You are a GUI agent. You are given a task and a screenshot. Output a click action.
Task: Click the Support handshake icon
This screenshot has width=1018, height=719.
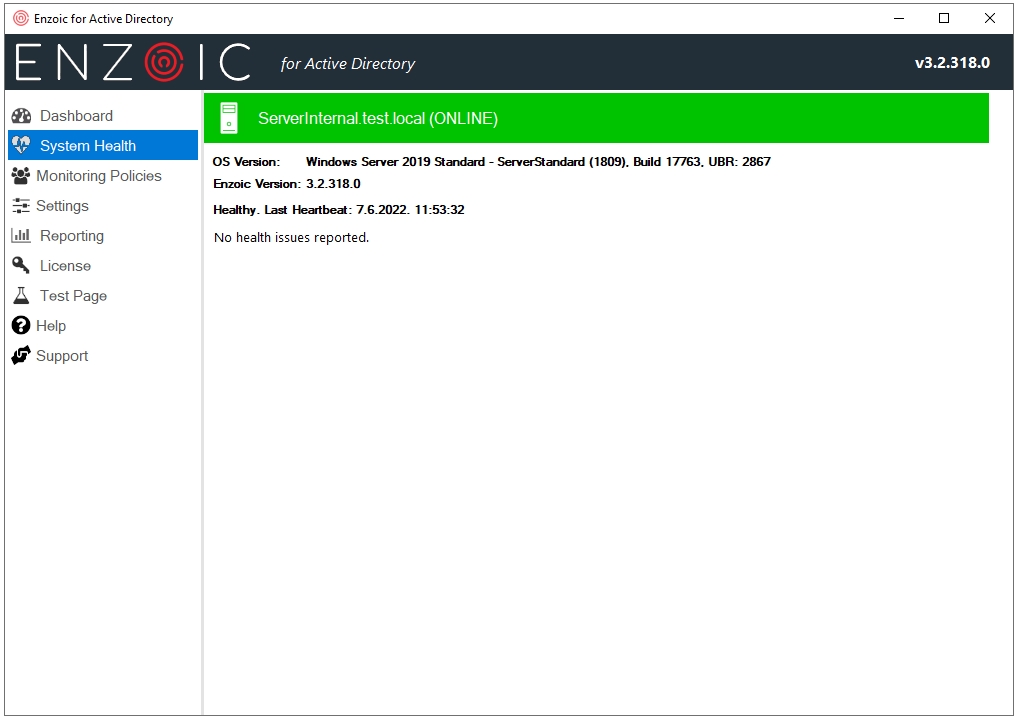20,356
